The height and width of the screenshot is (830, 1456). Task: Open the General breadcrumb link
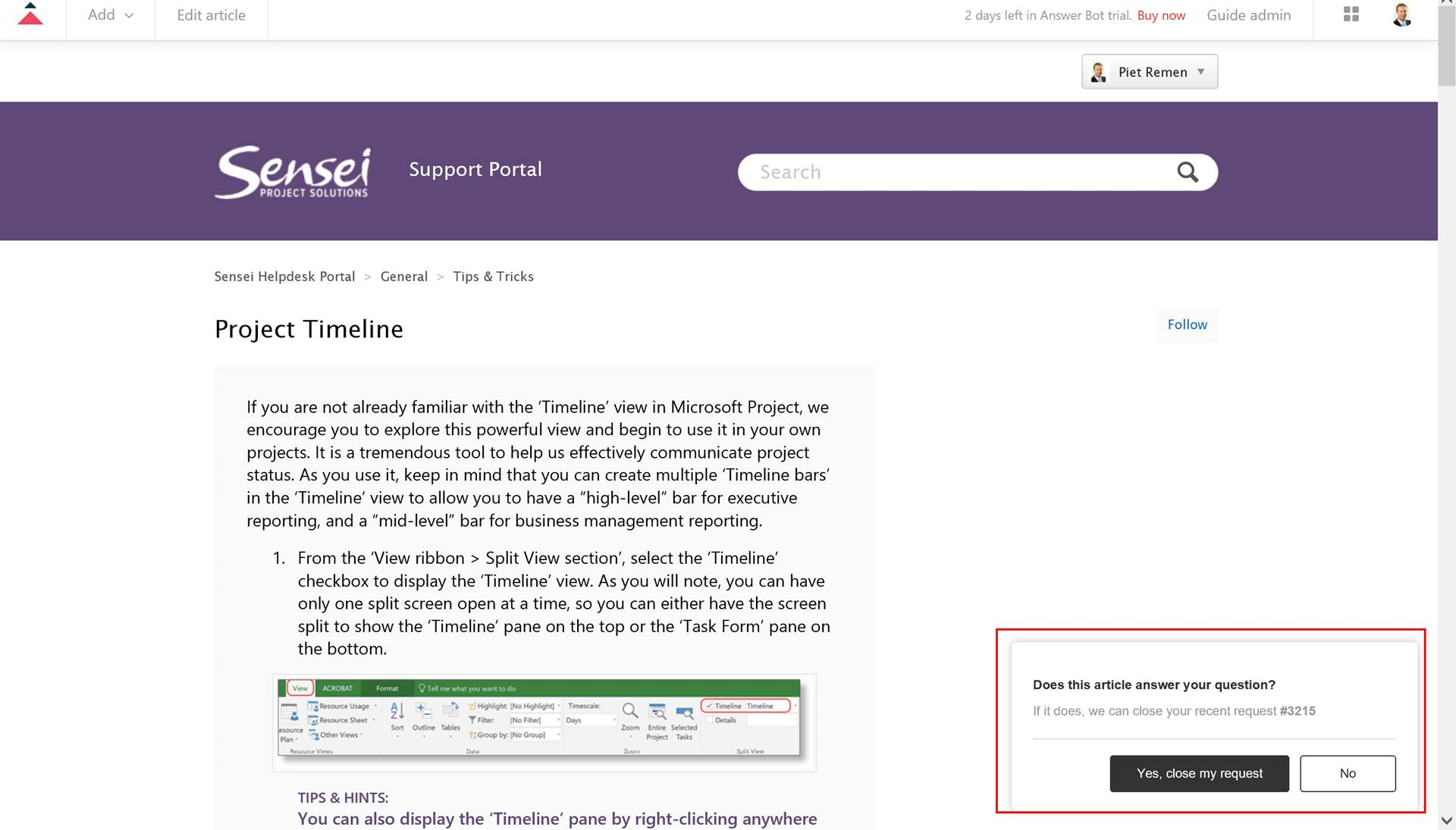(403, 277)
